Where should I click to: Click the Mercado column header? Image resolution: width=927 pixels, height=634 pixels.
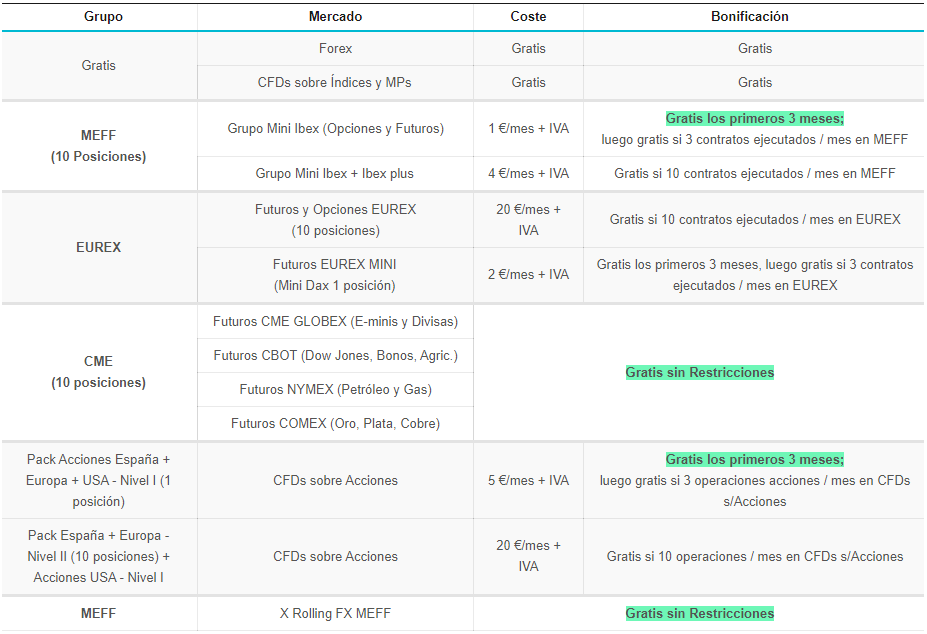pos(335,17)
